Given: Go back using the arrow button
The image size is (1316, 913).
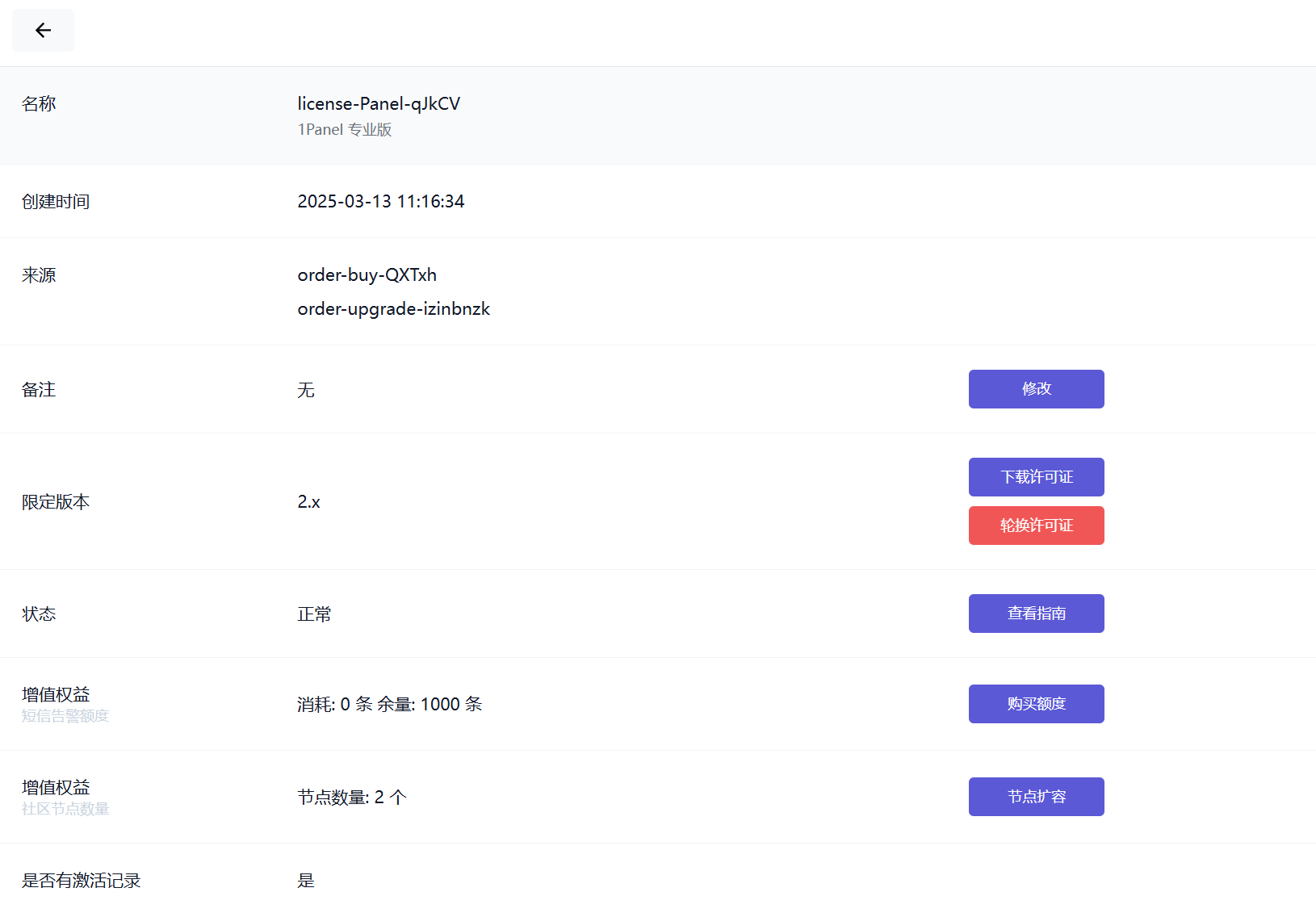Looking at the screenshot, I should [43, 30].
